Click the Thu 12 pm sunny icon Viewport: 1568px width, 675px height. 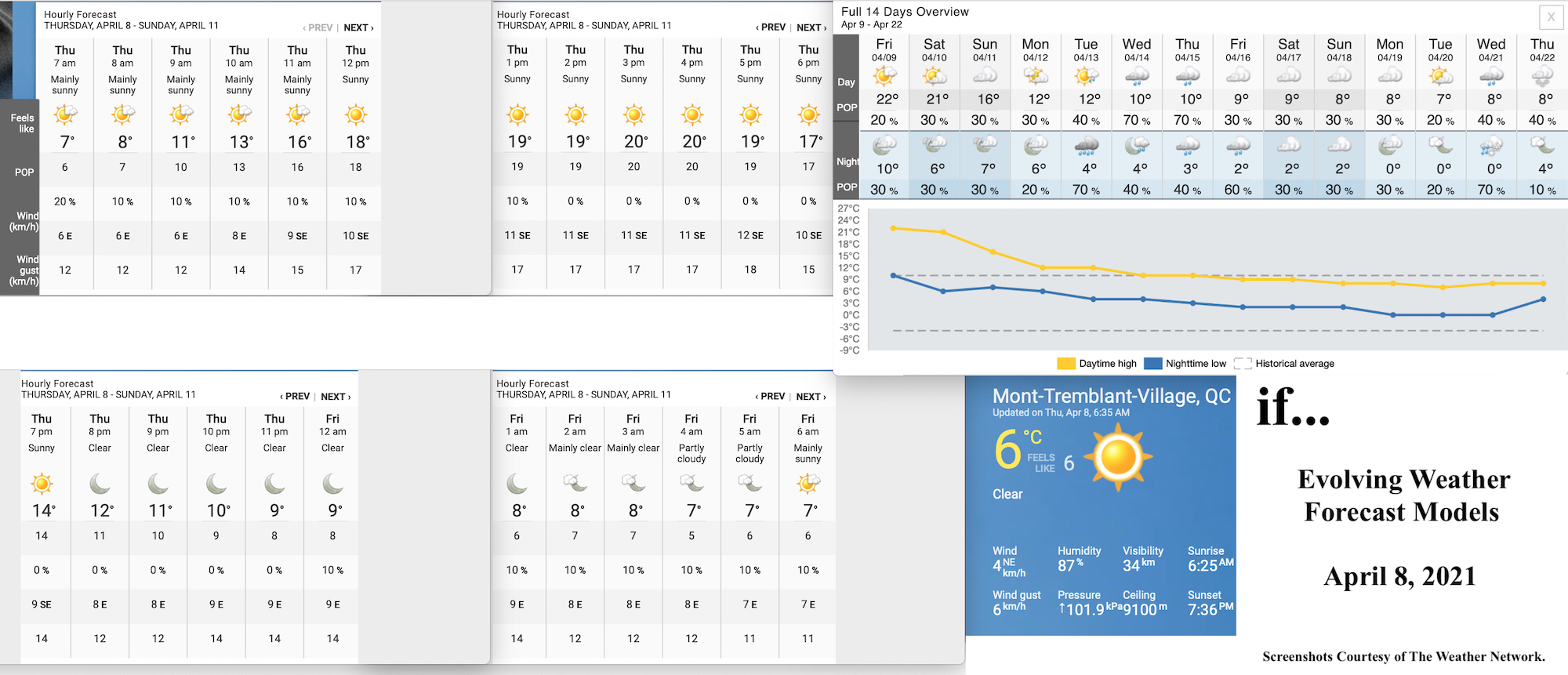356,115
